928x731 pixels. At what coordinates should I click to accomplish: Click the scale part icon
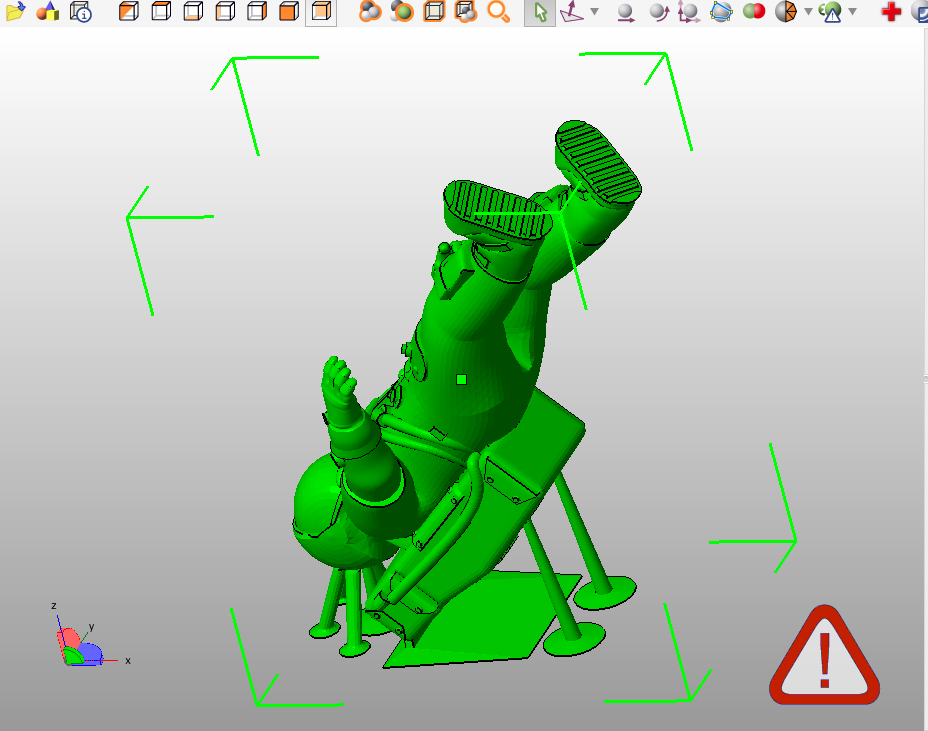point(689,12)
